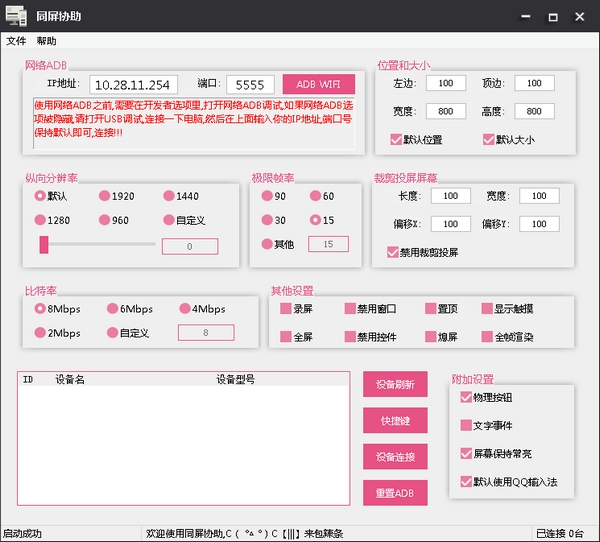Click the resolution slider handle

click(44, 245)
